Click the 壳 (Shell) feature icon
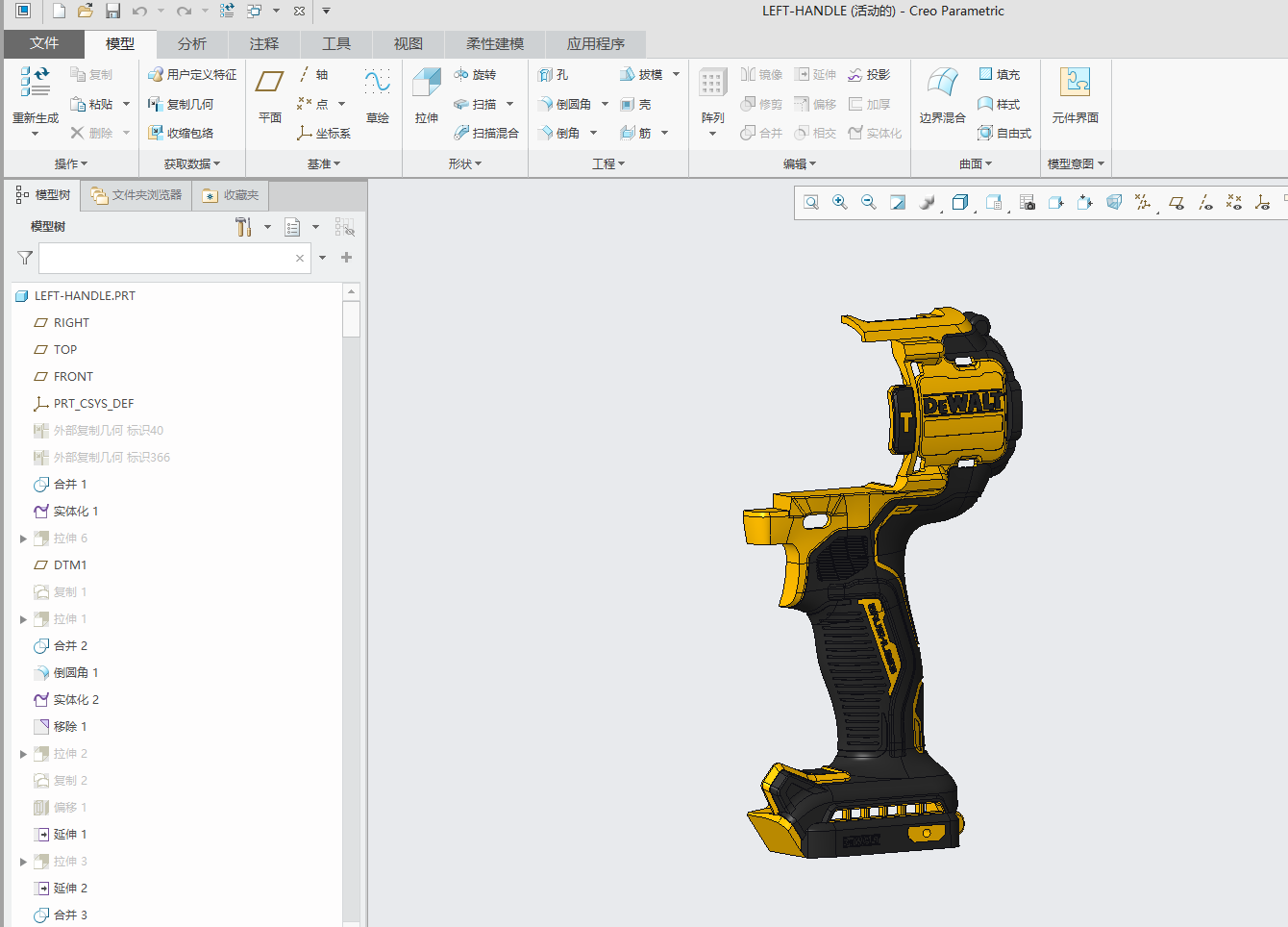1288x927 pixels. click(x=631, y=103)
